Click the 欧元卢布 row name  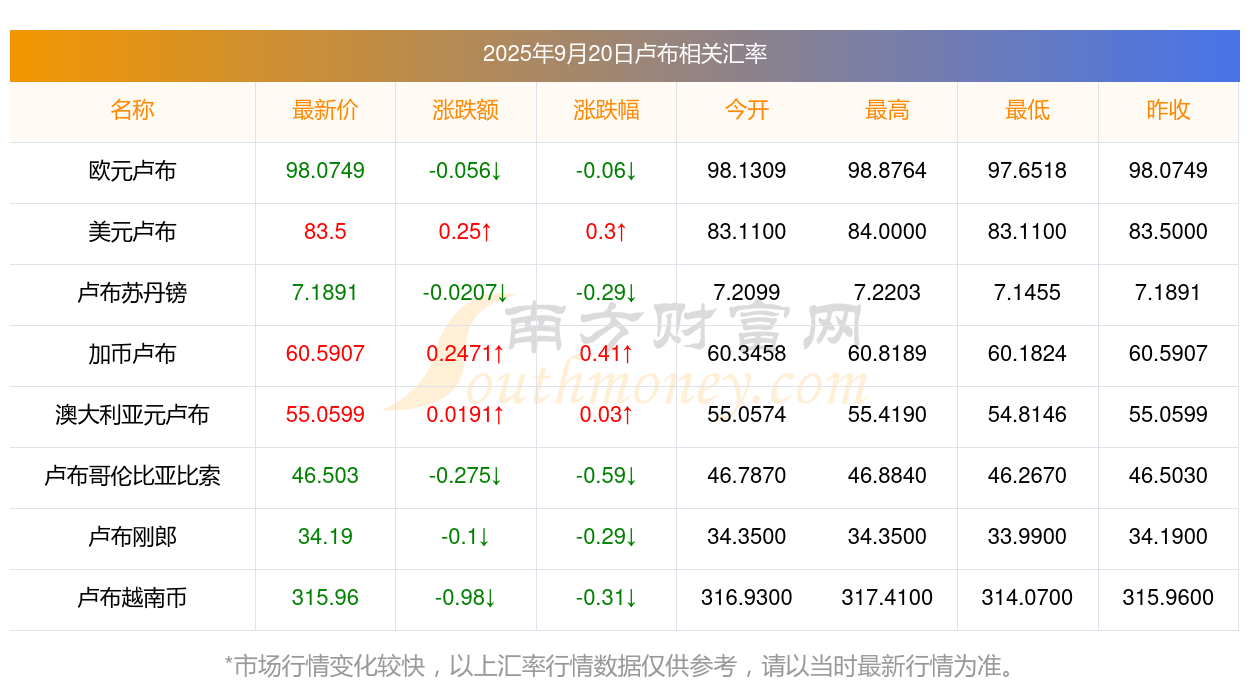click(x=132, y=171)
